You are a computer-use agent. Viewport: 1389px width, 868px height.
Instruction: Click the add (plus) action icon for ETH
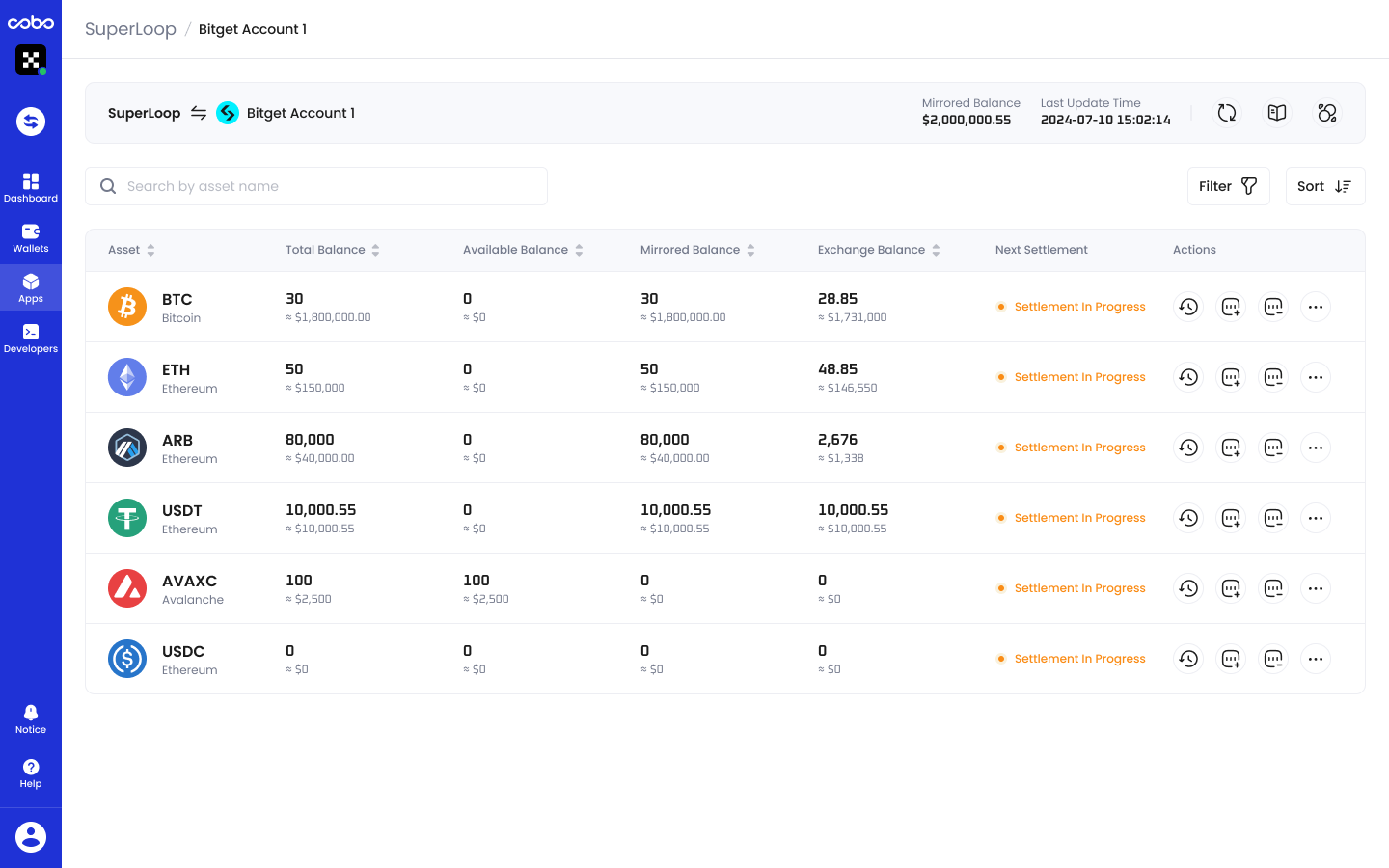coord(1231,377)
